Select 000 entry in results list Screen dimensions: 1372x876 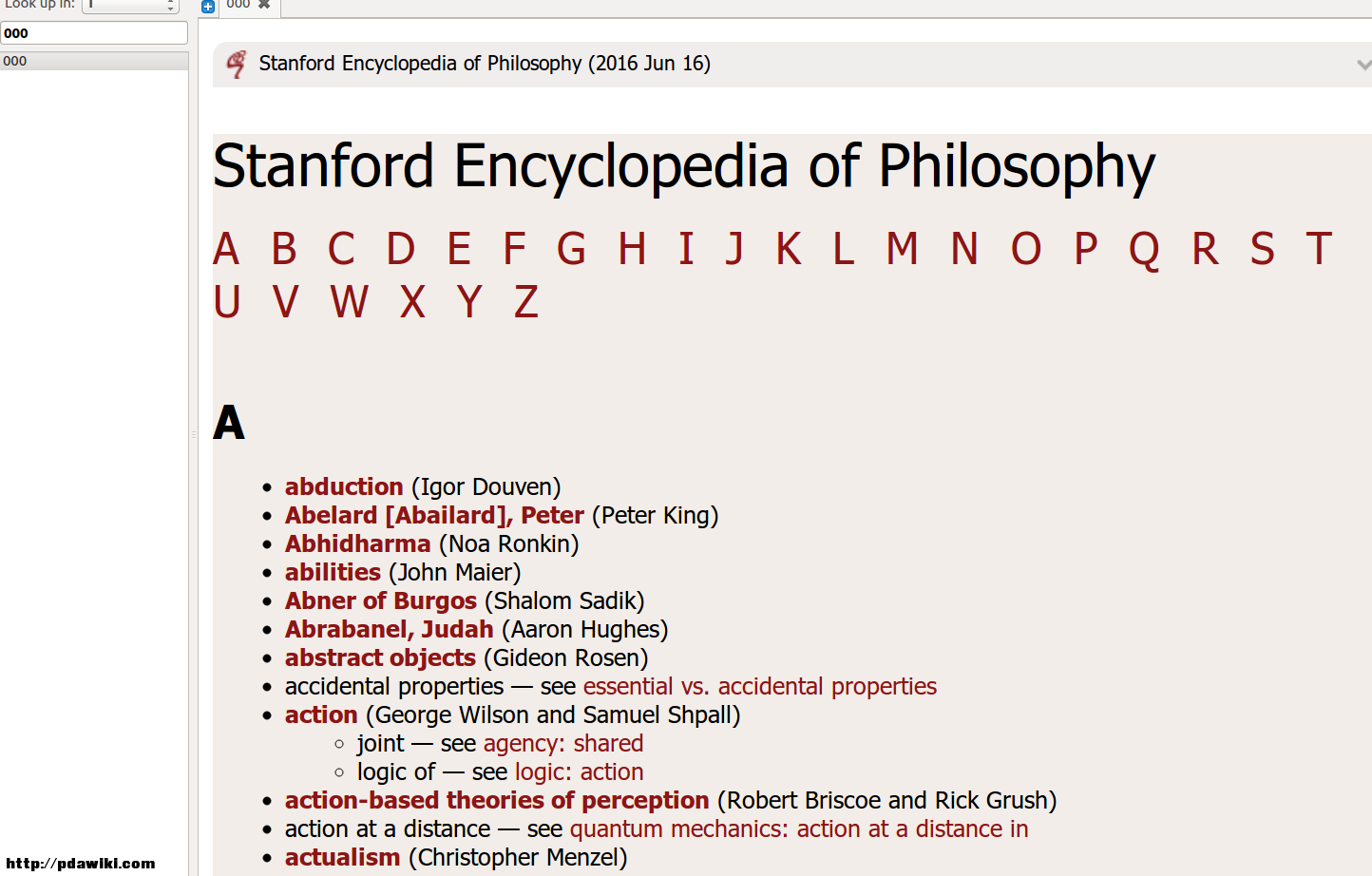pyautogui.click(x=94, y=61)
